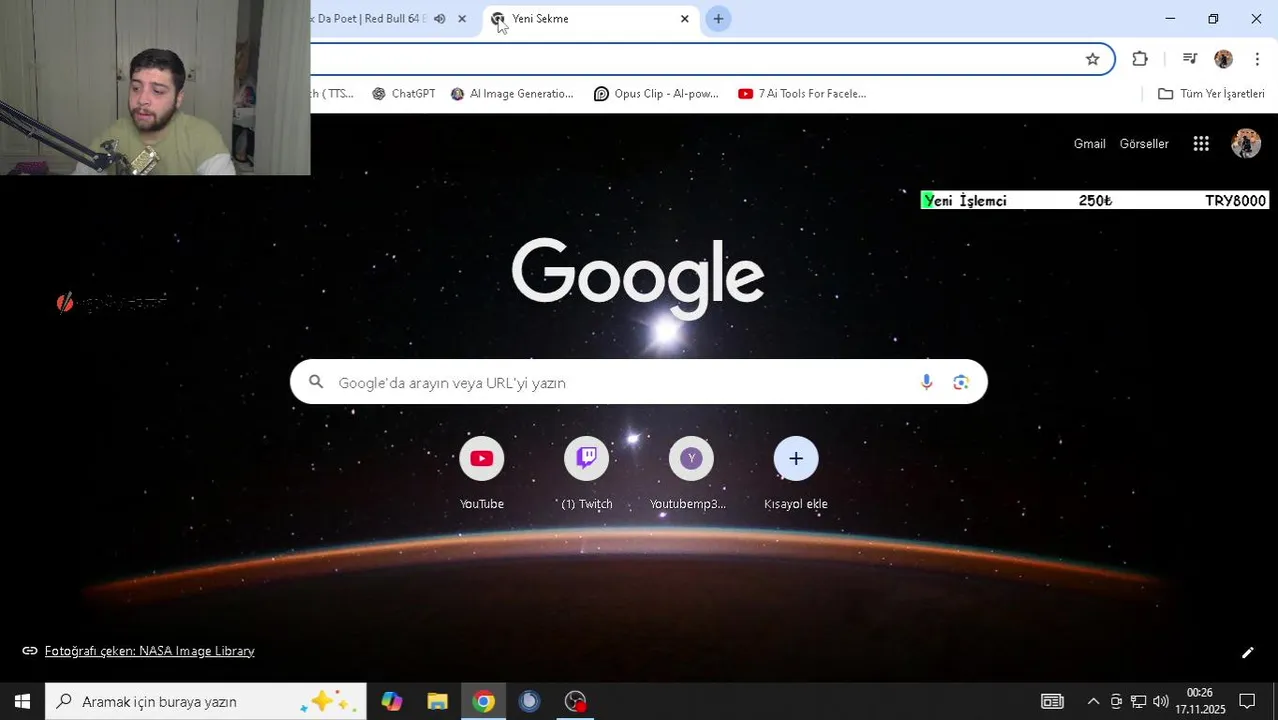Open Chrome's three-dot menu
The height and width of the screenshot is (720, 1278).
point(1257,59)
